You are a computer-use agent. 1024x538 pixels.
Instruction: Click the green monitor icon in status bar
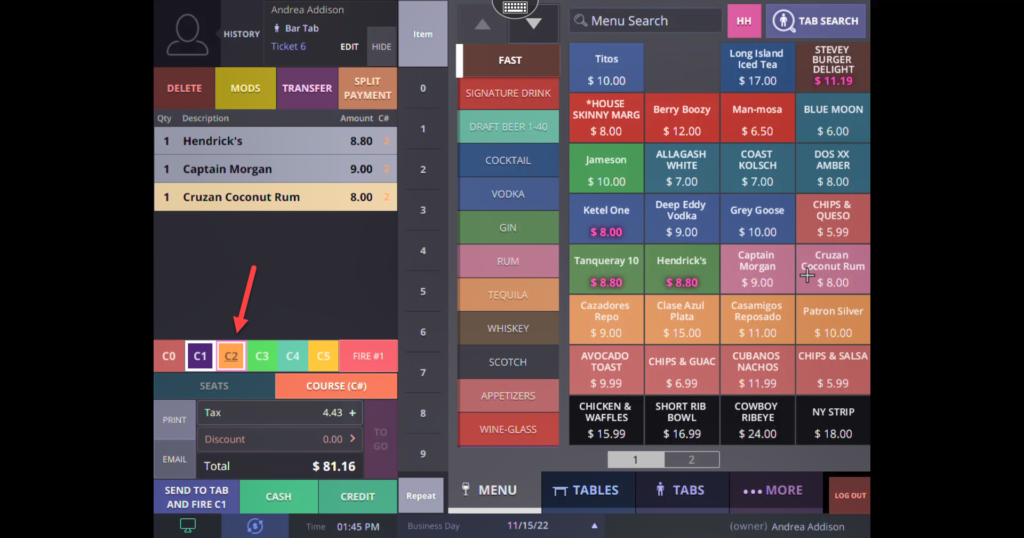187,526
